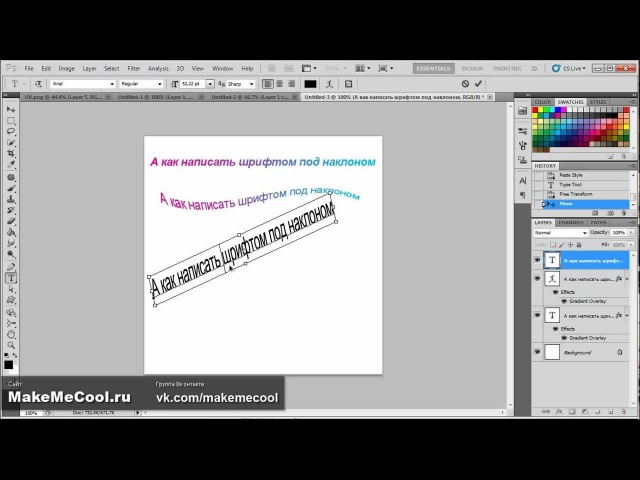The image size is (640, 480).
Task: Open the text color swatch
Action: click(310, 84)
